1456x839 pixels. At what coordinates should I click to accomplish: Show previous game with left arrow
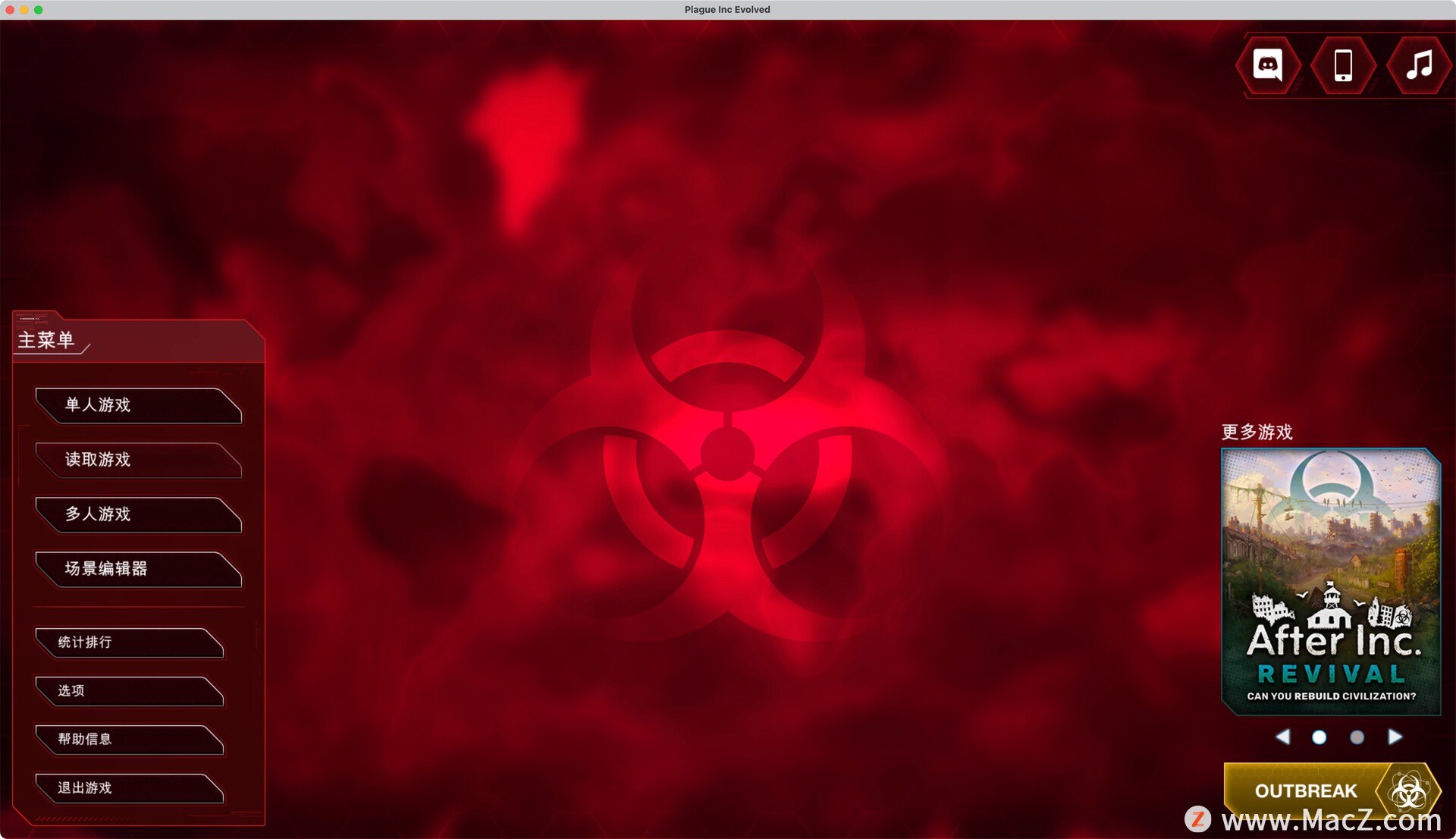(1282, 737)
